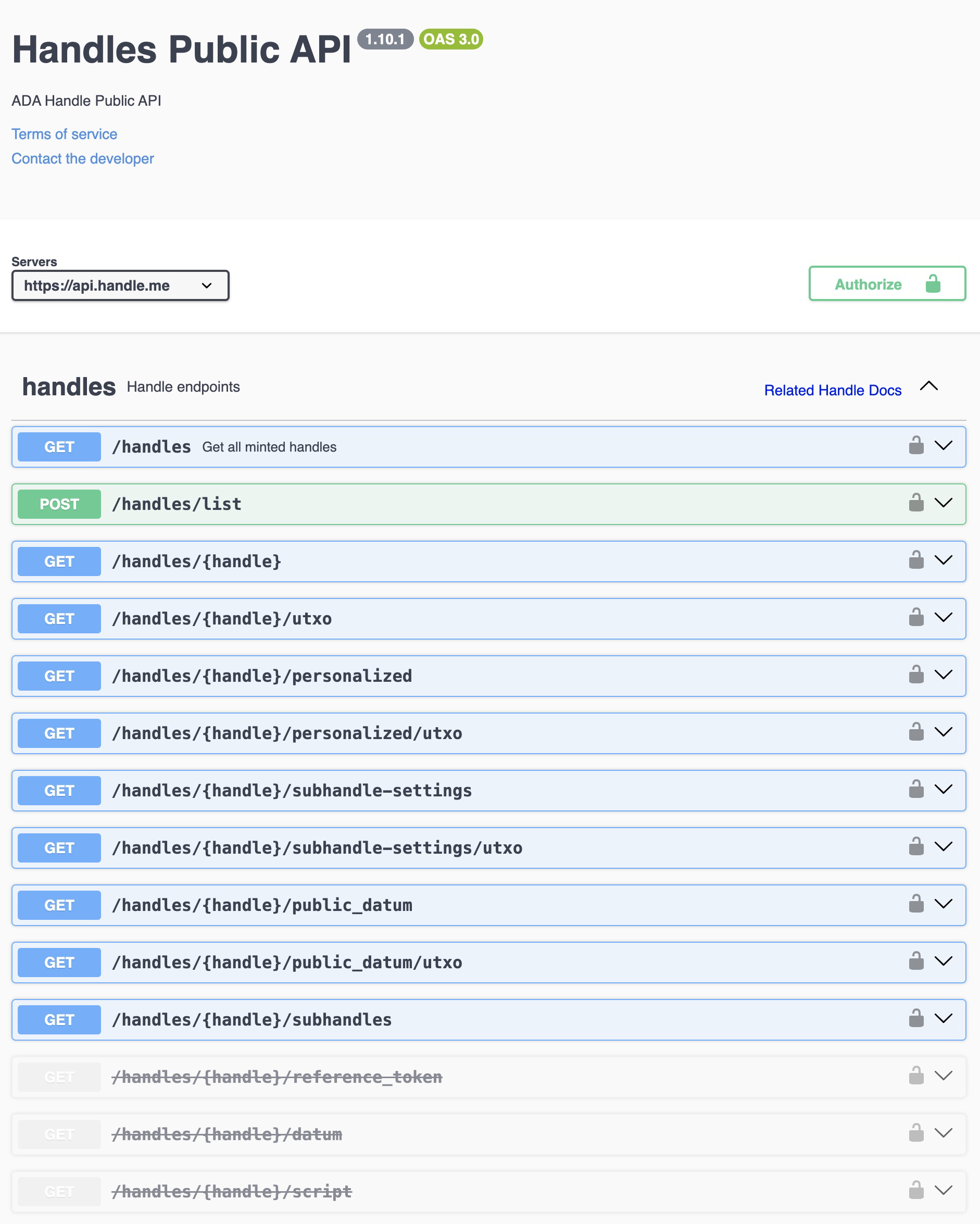Click the /handles/{handle}/public_datum path text
Viewport: 980px width, 1224px height.
coord(262,906)
